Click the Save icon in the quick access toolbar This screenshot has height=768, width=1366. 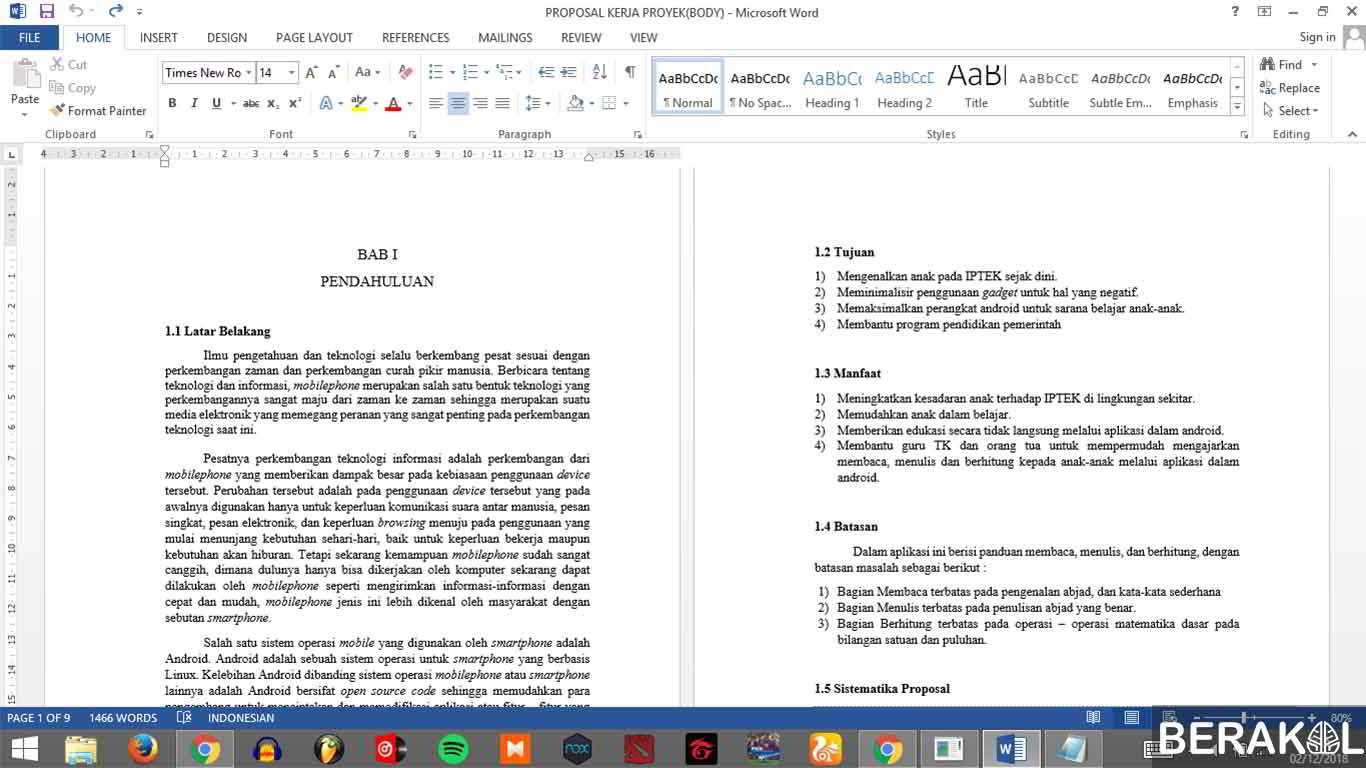click(46, 12)
